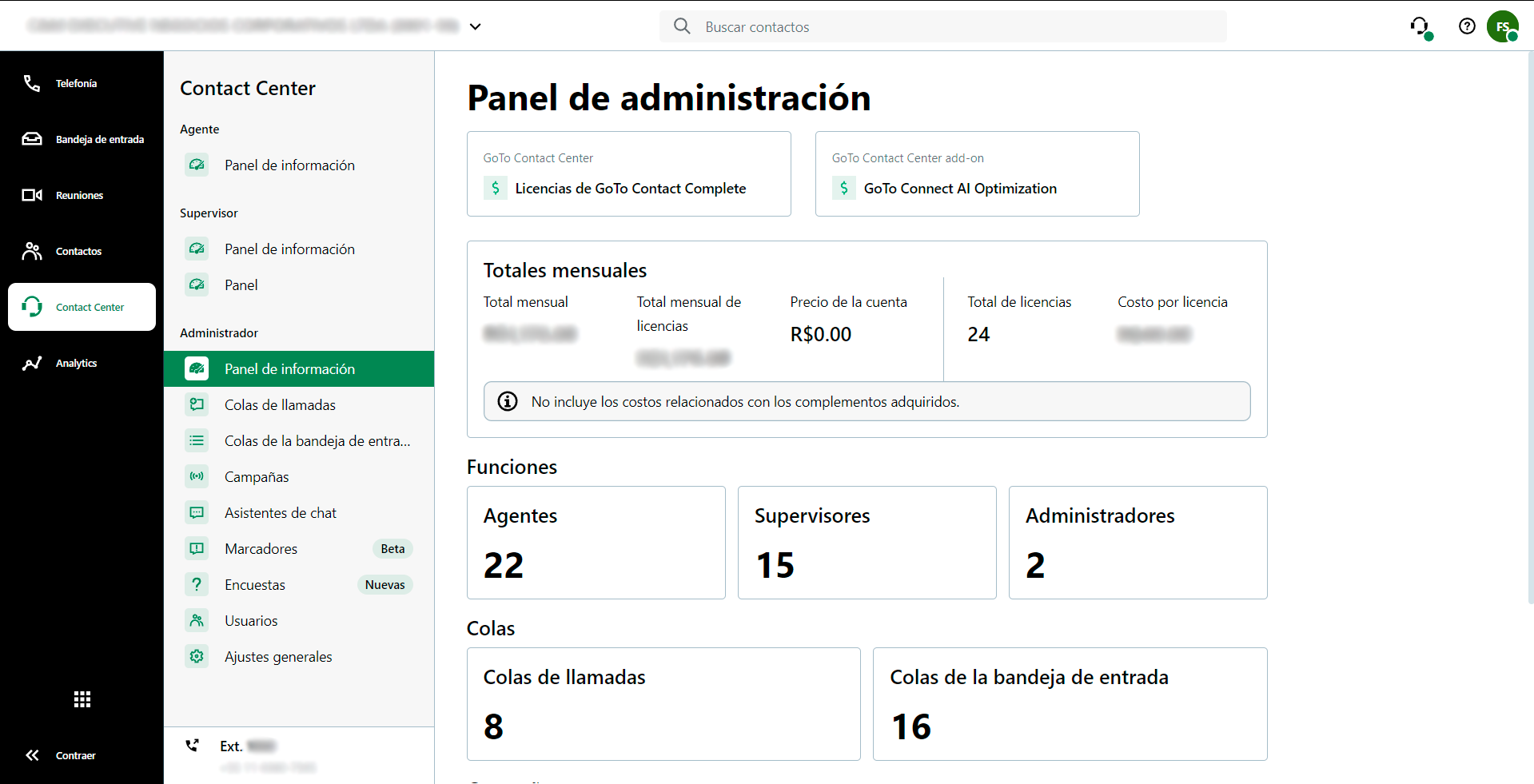
Task: Open the Analytics section
Action: pos(77,363)
